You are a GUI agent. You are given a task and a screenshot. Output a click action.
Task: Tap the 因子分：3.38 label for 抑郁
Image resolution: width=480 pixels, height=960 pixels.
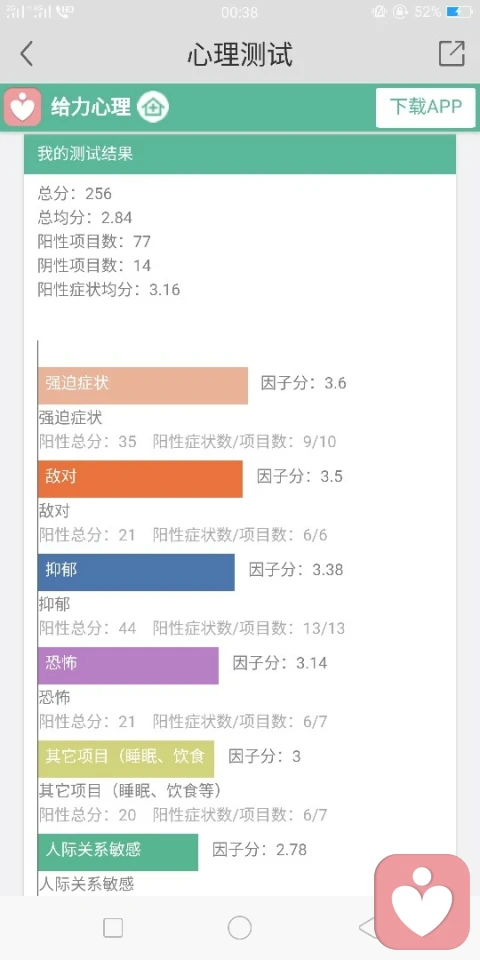(296, 569)
